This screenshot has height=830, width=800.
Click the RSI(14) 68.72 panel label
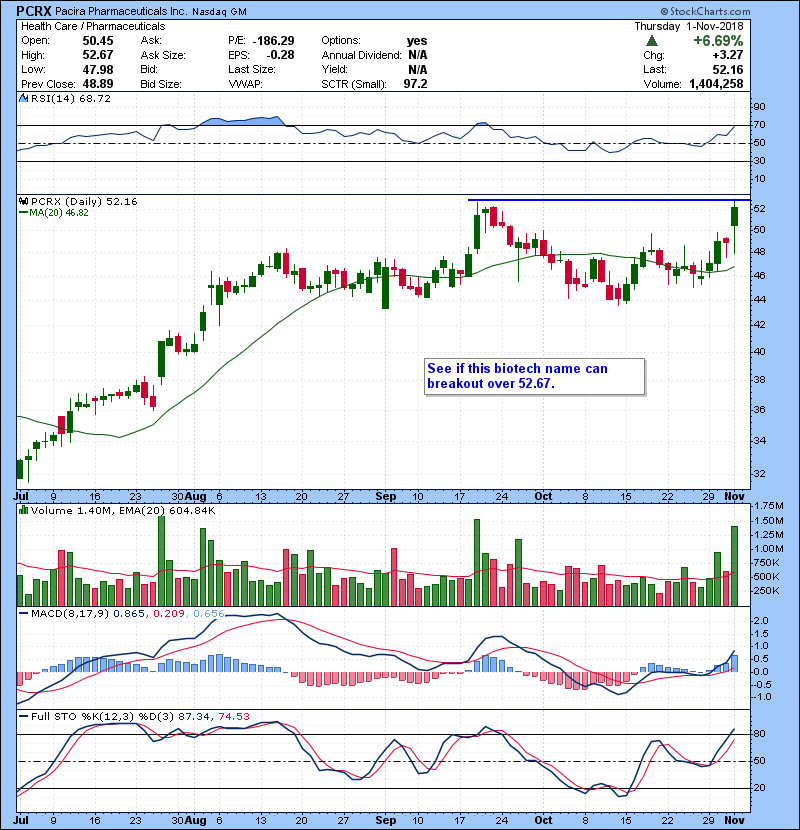pos(71,98)
